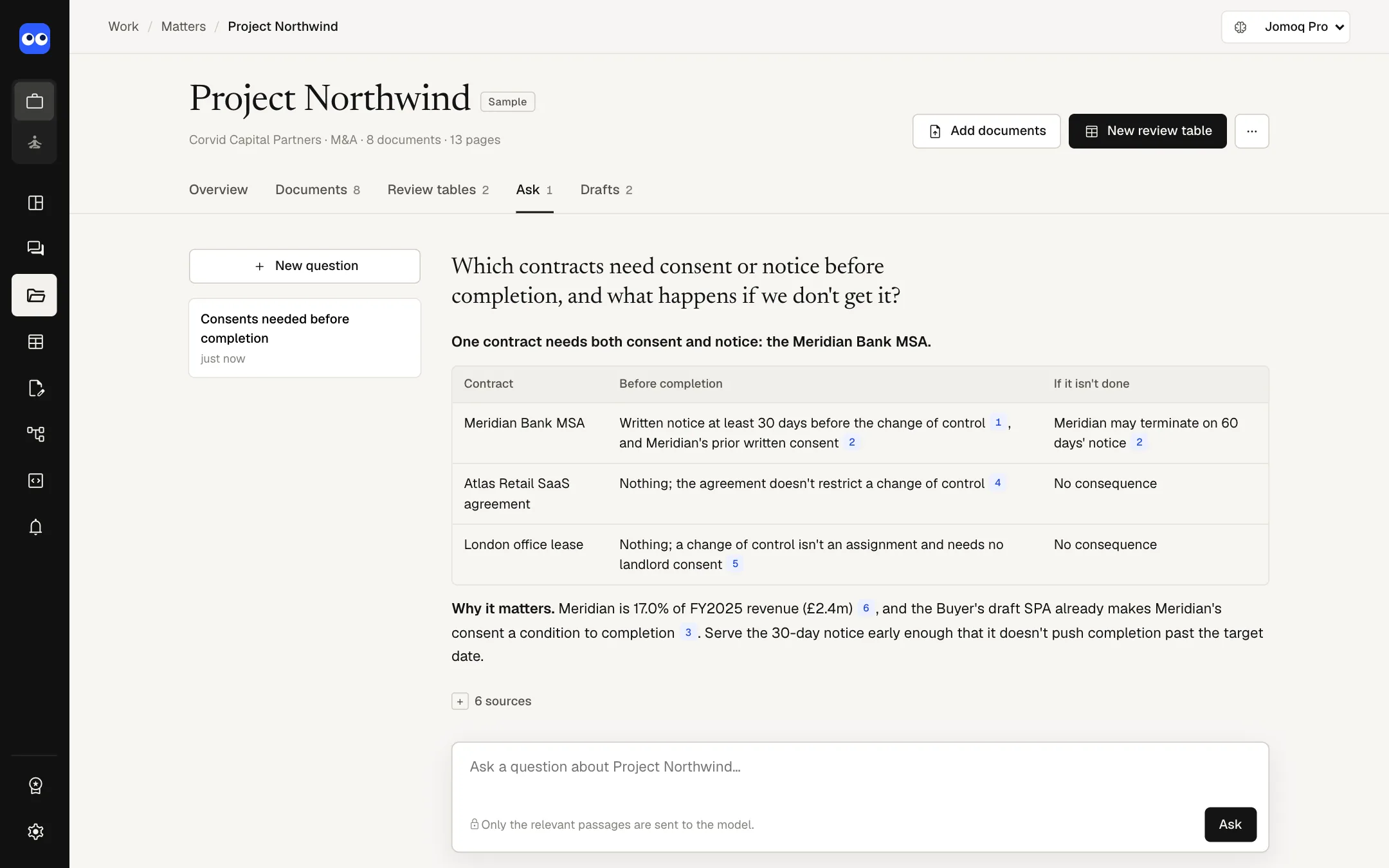This screenshot has height=868, width=1389.
Task: Open the code brackets icon in sidebar
Action: 35,480
